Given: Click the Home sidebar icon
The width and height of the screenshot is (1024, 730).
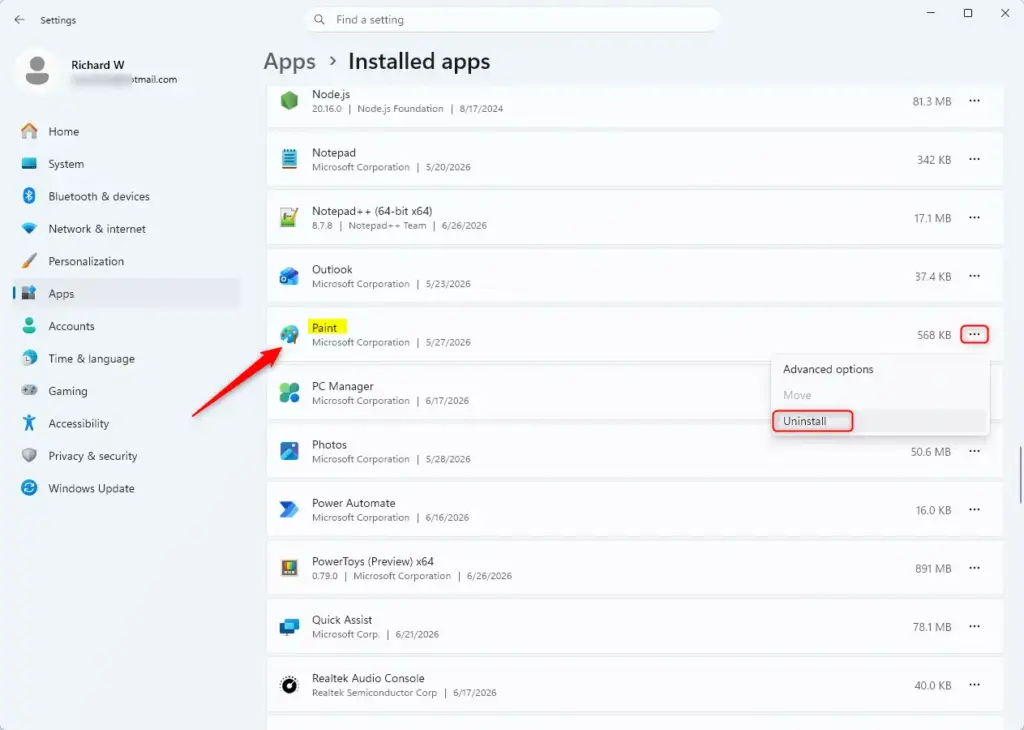Looking at the screenshot, I should click(x=29, y=131).
